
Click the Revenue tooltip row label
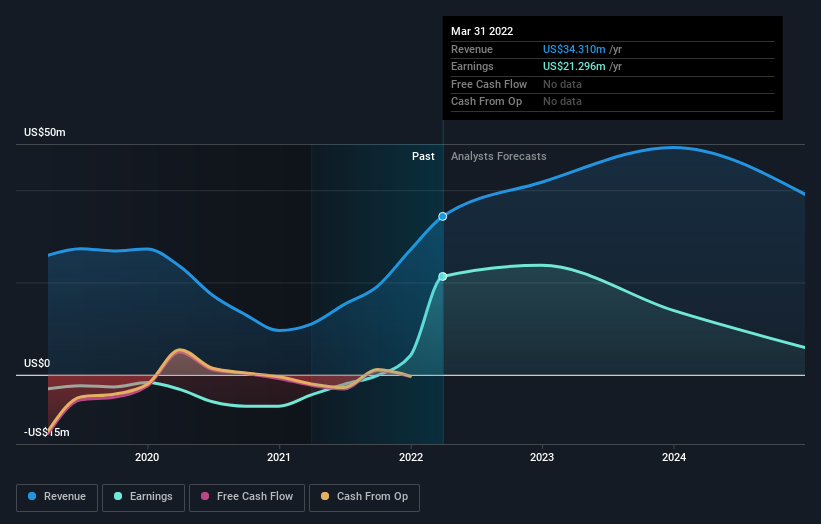[472, 49]
